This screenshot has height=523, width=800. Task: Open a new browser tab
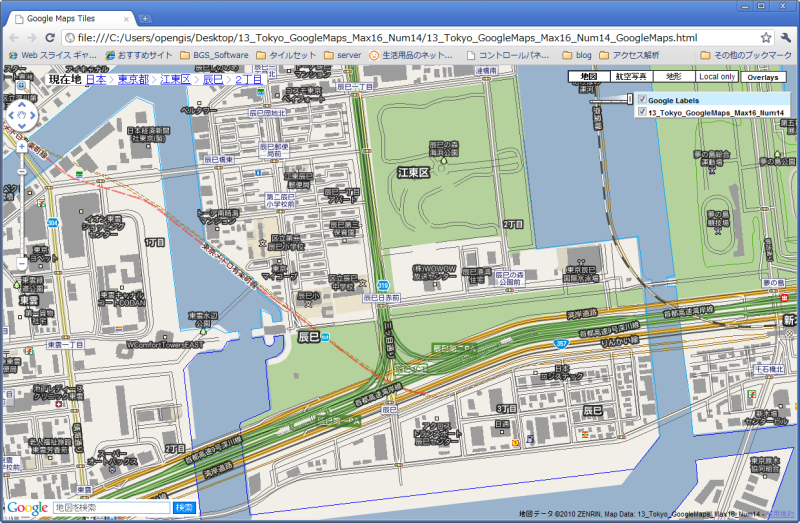pyautogui.click(x=144, y=18)
